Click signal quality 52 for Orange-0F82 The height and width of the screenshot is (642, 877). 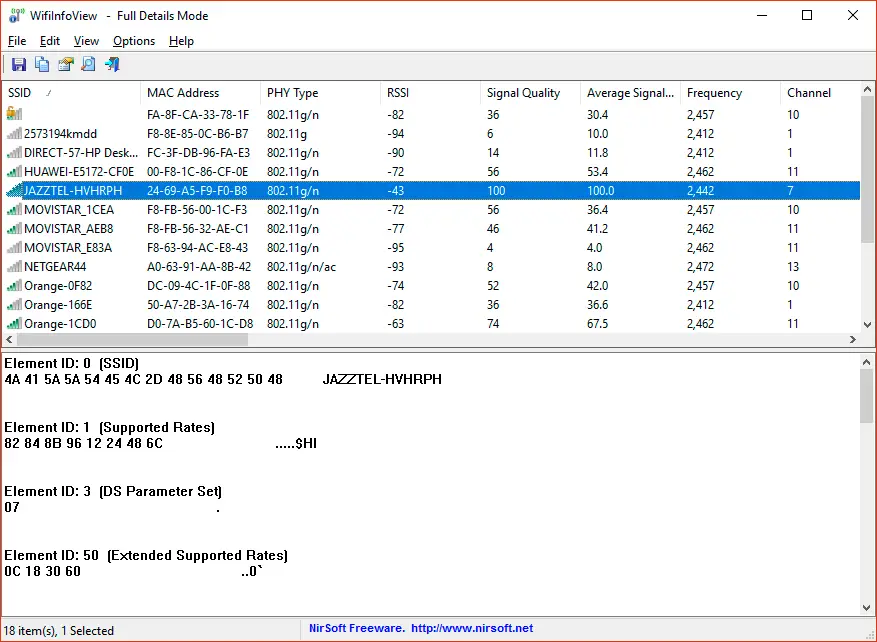493,286
